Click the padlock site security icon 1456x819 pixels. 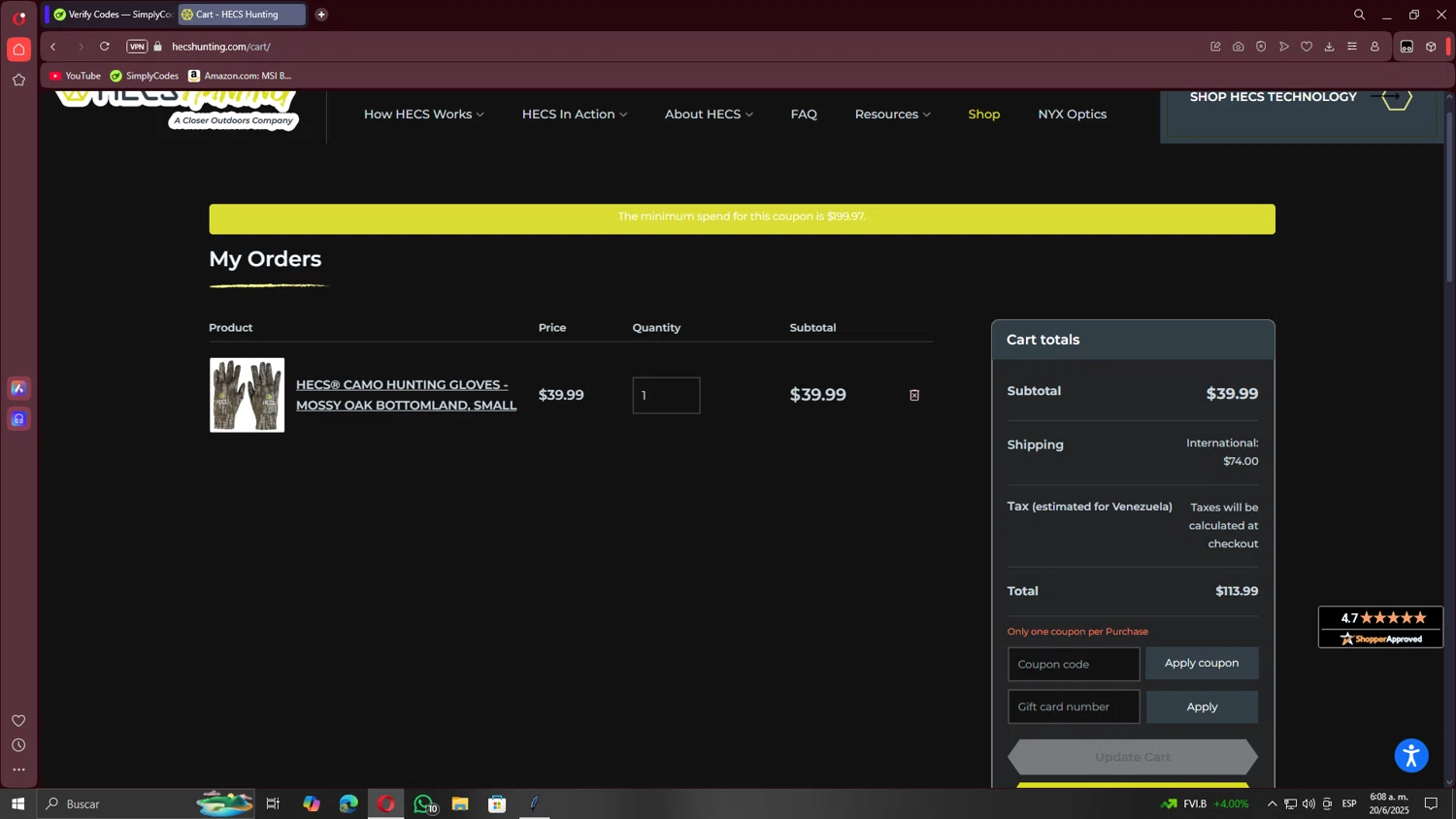coord(158,47)
